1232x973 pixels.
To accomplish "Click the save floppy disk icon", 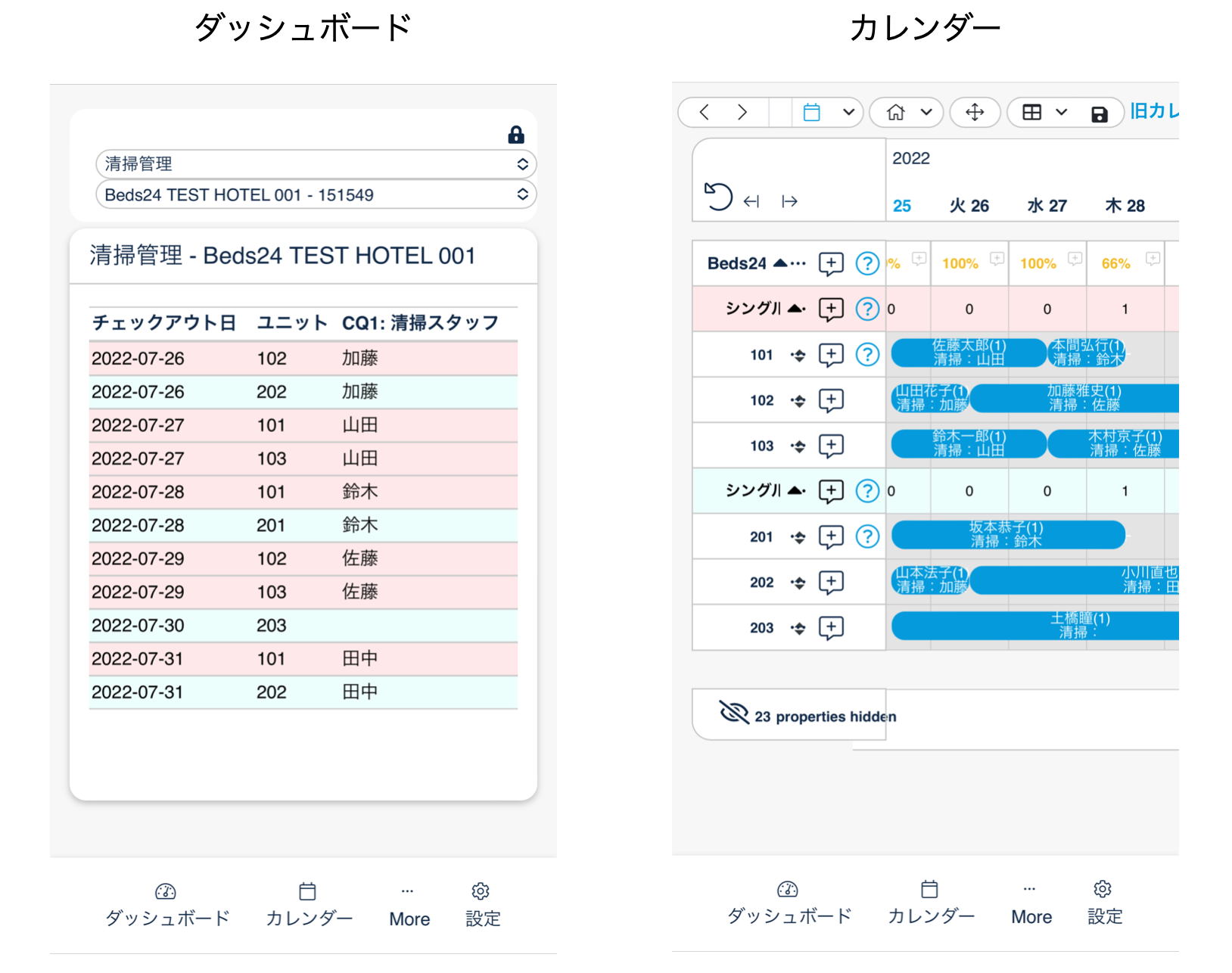I will tap(1099, 113).
